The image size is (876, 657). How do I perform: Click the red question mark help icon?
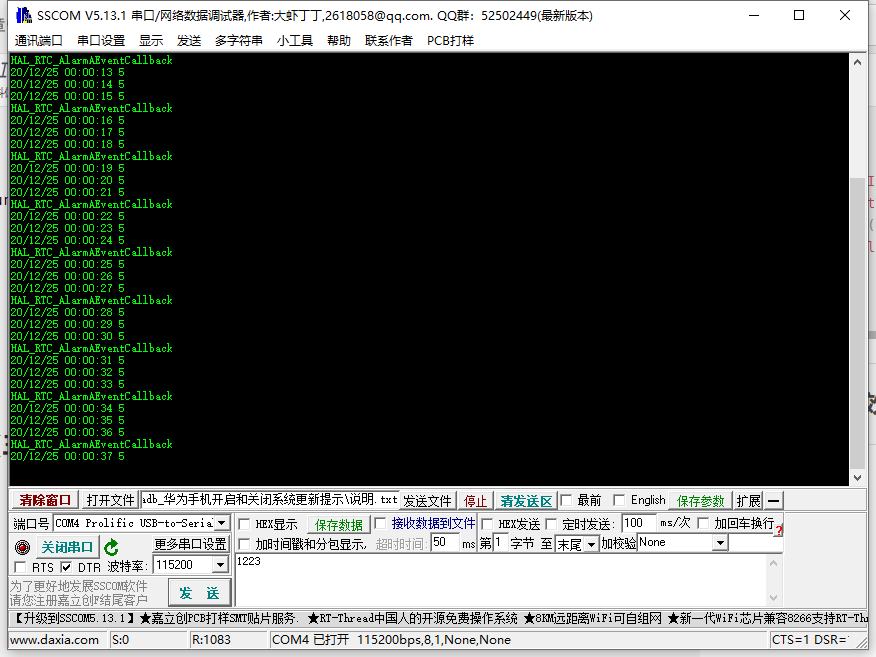[779, 530]
